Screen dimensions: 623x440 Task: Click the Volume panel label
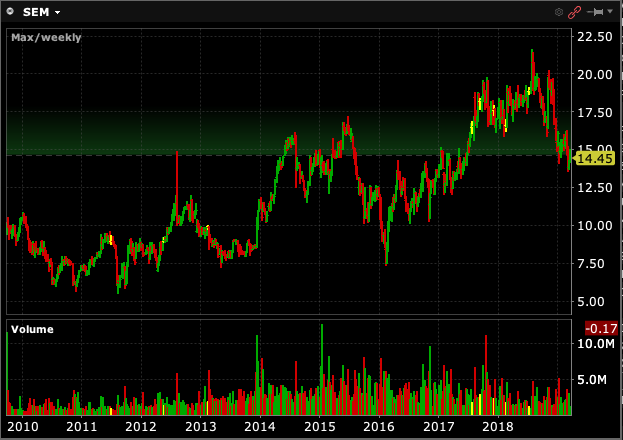[x=32, y=330]
